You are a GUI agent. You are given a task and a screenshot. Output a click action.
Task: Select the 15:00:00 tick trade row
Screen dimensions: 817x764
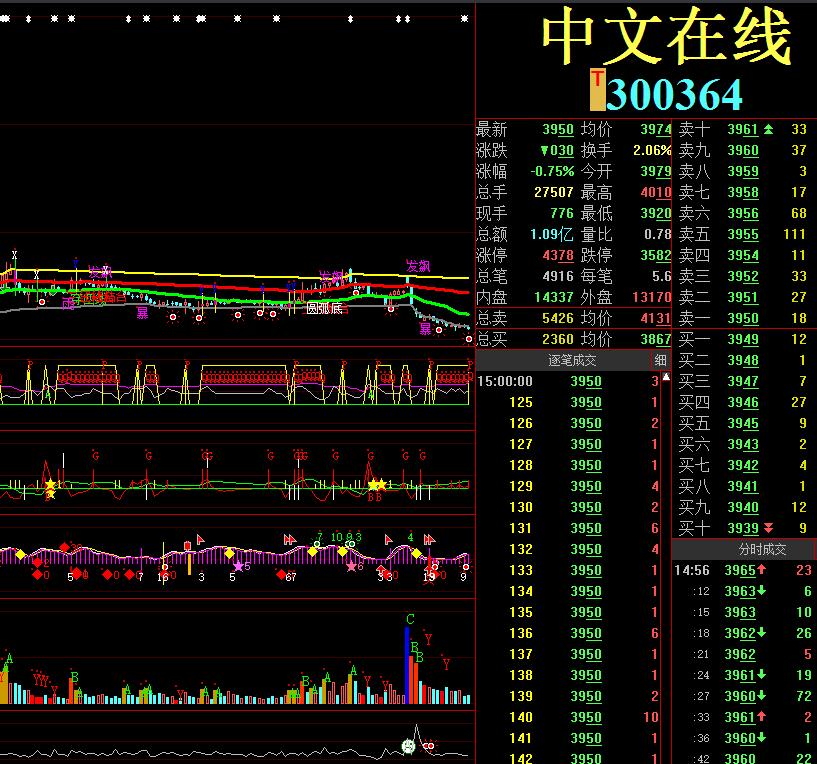[568, 381]
